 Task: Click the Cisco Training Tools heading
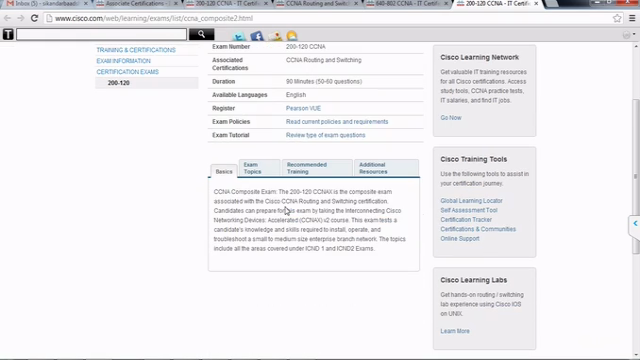point(473,159)
